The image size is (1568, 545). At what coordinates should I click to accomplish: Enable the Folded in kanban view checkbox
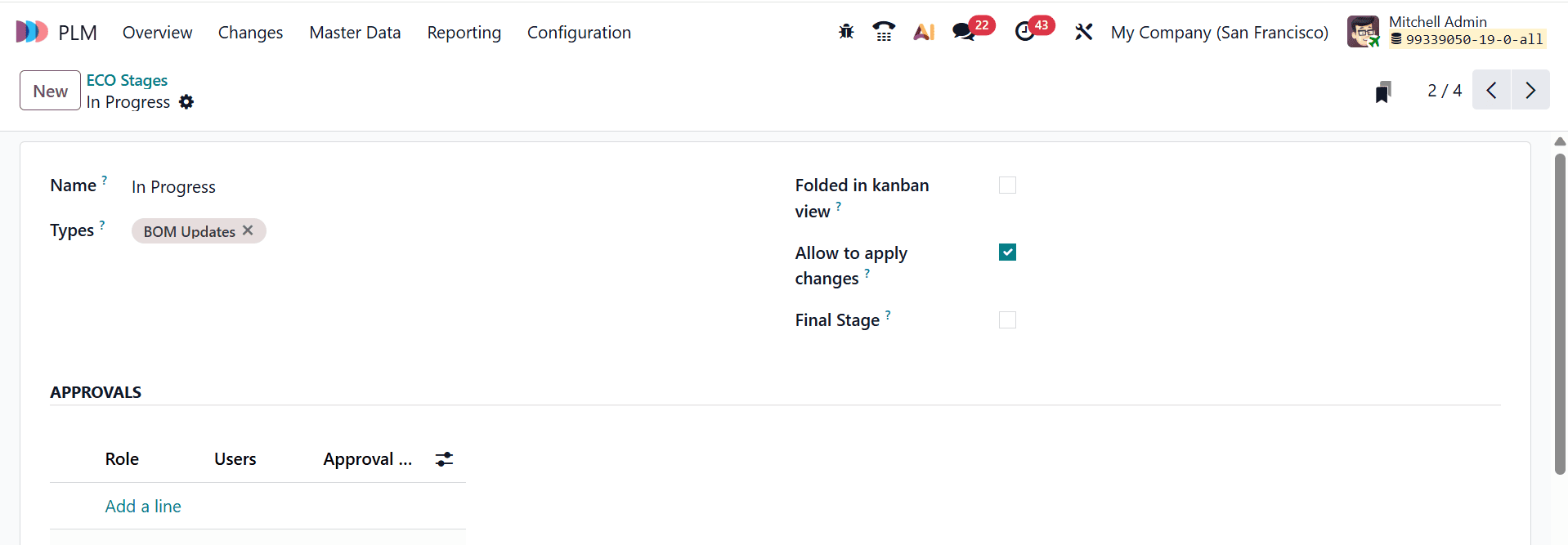1006,185
